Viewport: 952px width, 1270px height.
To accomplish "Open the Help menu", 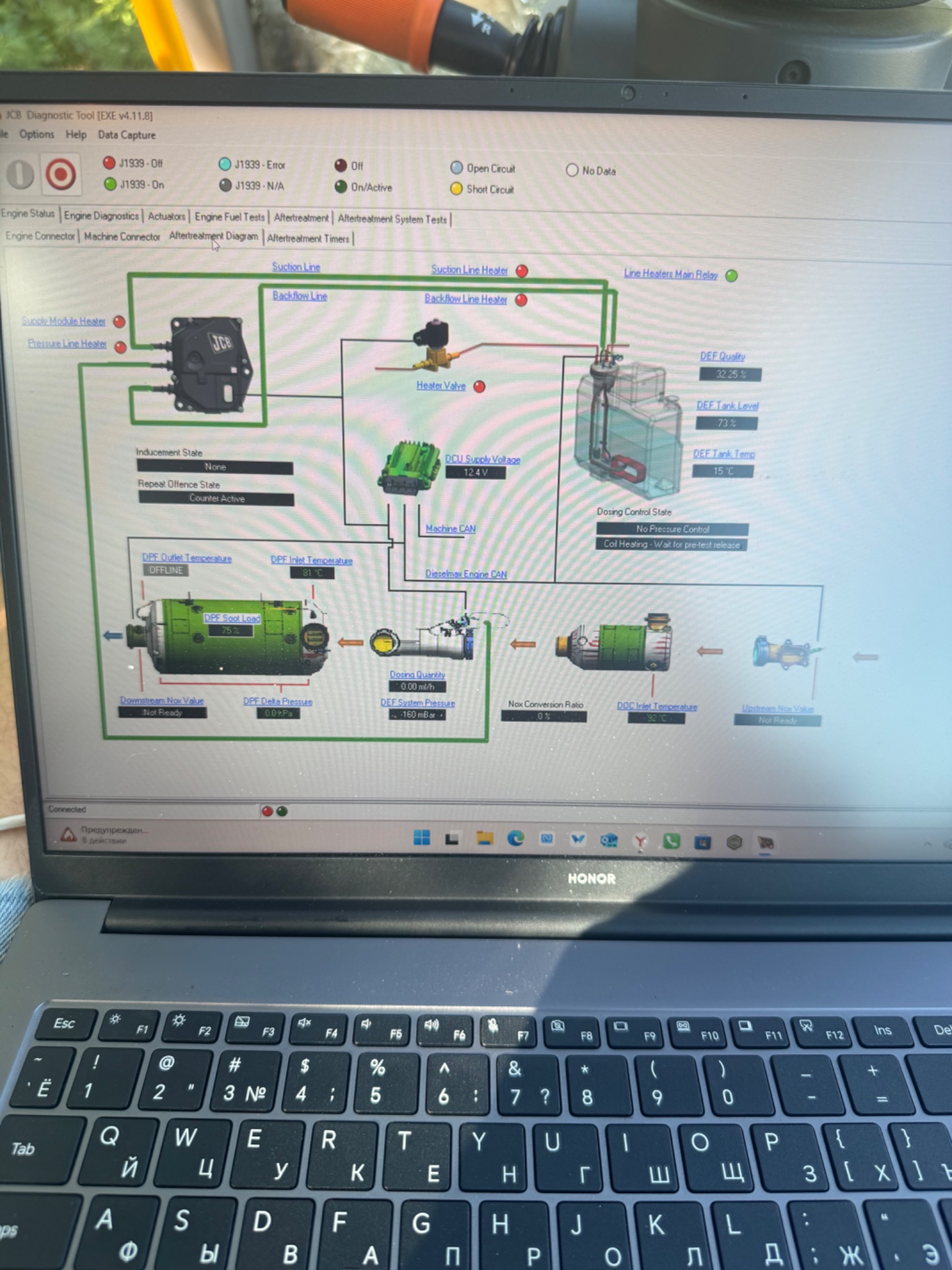I will coord(76,135).
